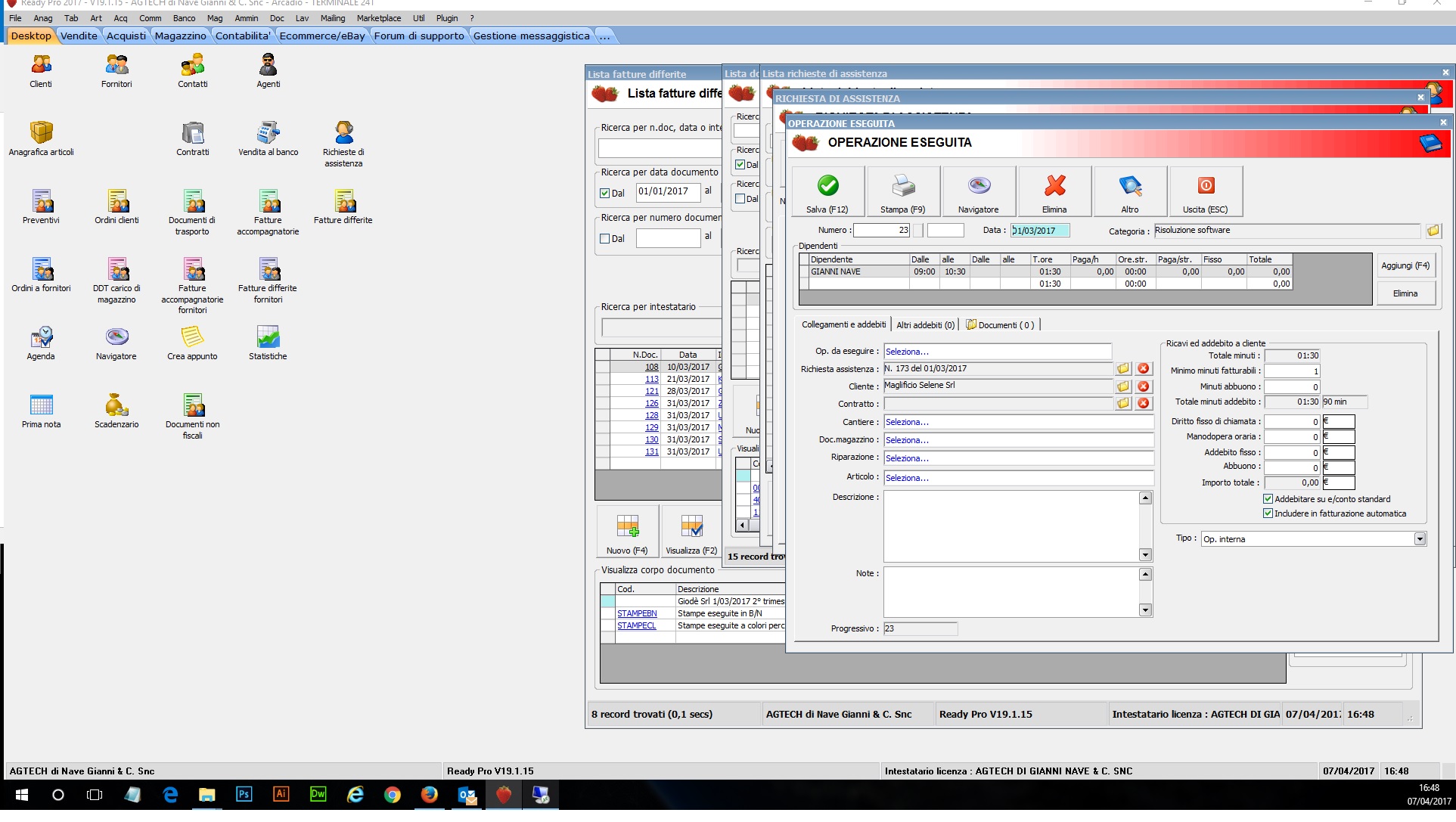The width and height of the screenshot is (1456, 822).
Task: Open the Tipo dropdown arrow
Action: (x=1420, y=539)
